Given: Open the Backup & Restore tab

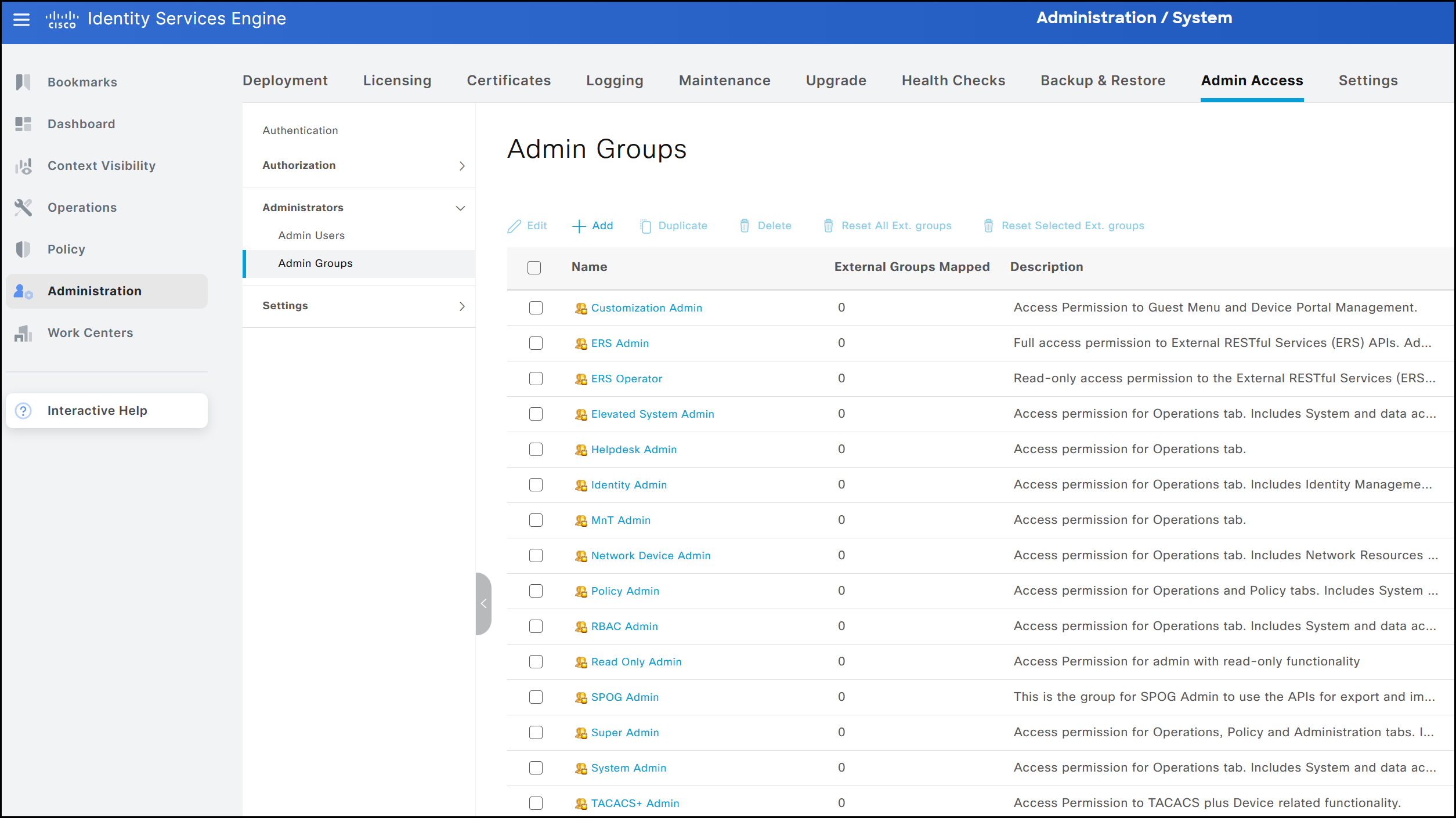Looking at the screenshot, I should pyautogui.click(x=1103, y=81).
